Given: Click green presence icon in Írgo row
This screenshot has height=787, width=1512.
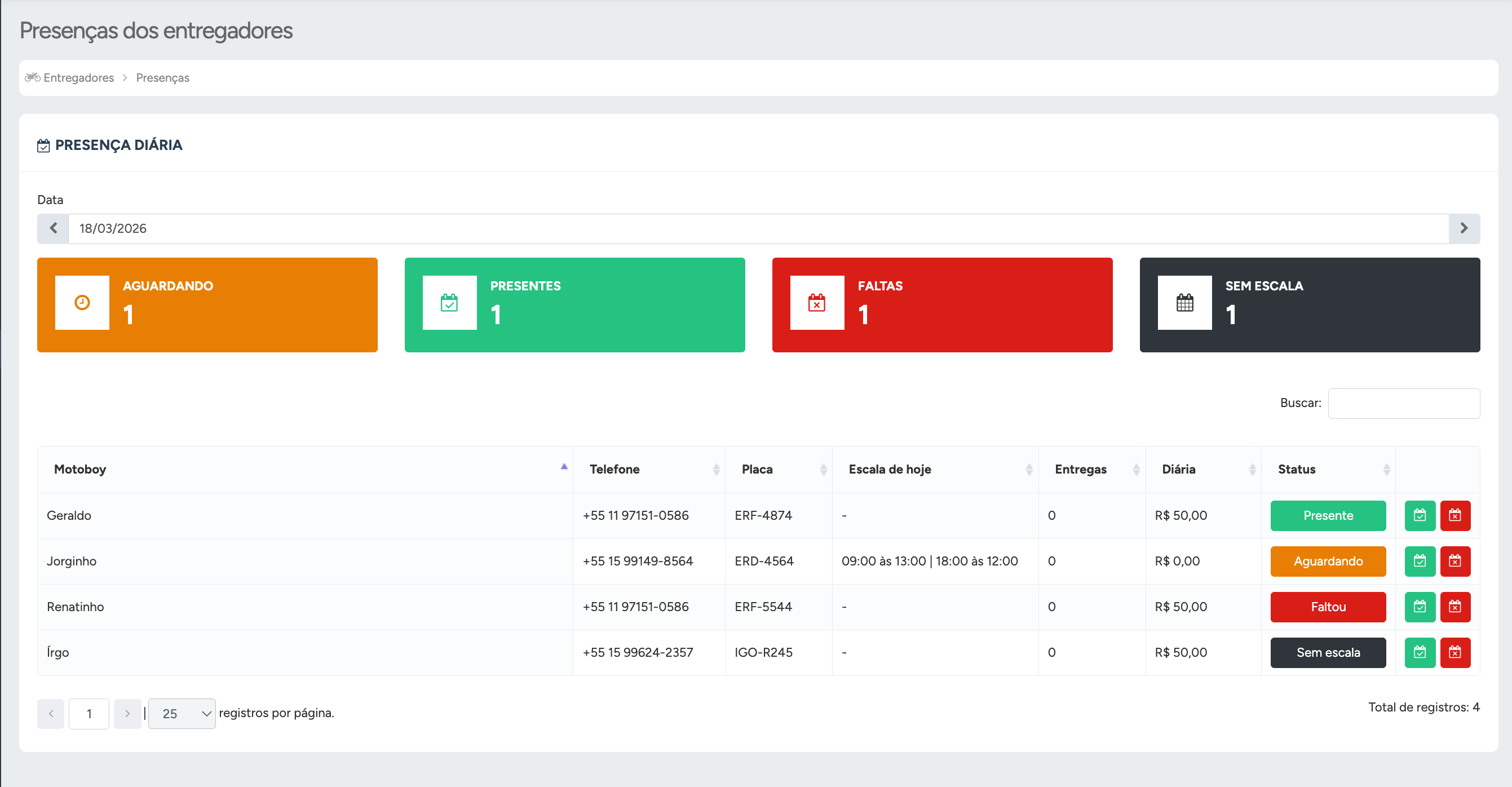Looking at the screenshot, I should point(1419,652).
